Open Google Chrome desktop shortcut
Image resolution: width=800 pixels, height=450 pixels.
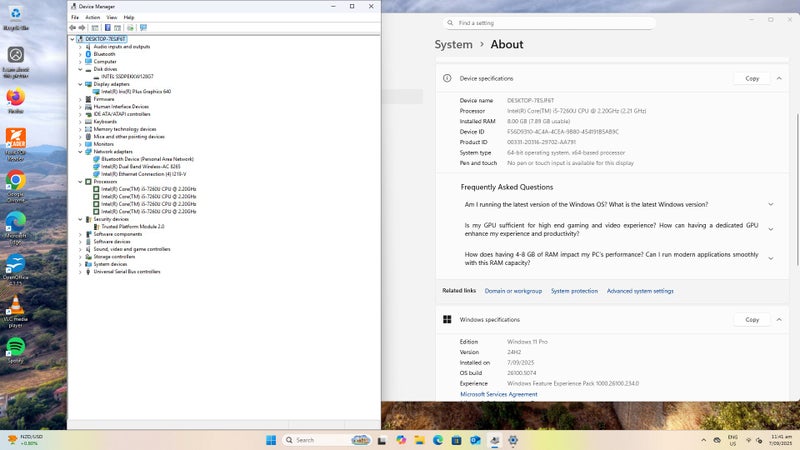point(15,181)
